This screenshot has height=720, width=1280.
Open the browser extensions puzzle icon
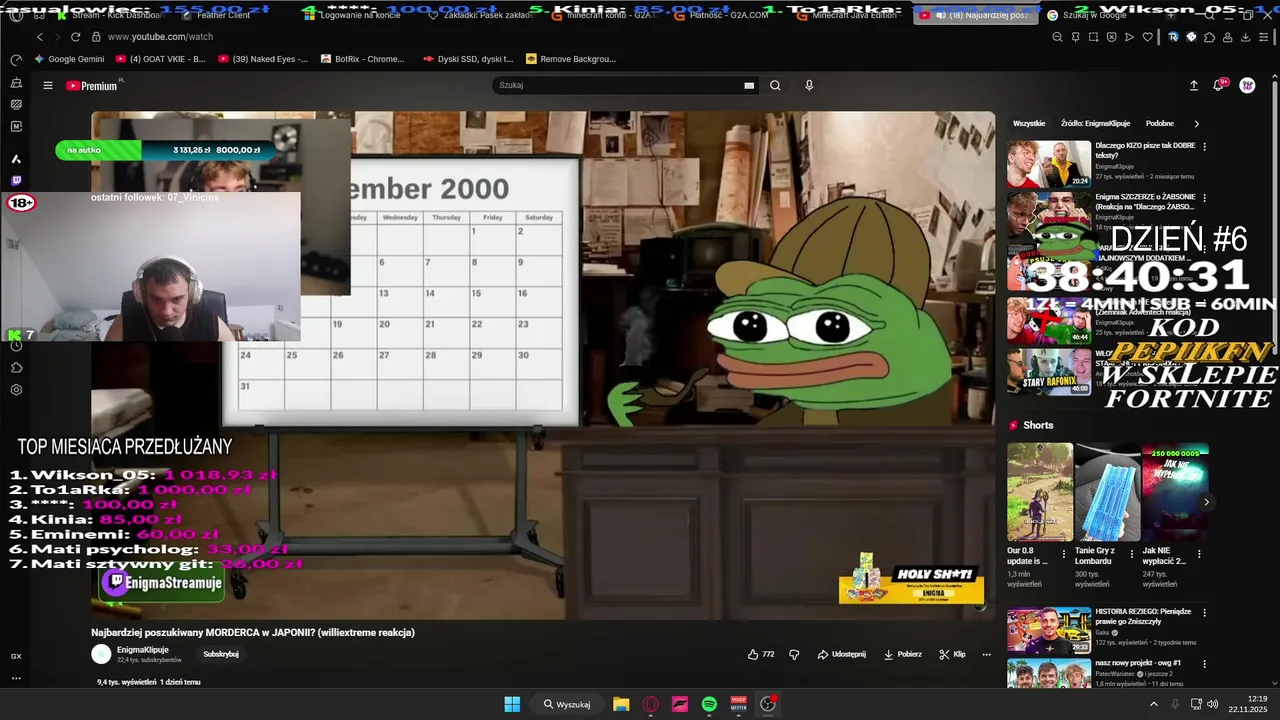1210,37
